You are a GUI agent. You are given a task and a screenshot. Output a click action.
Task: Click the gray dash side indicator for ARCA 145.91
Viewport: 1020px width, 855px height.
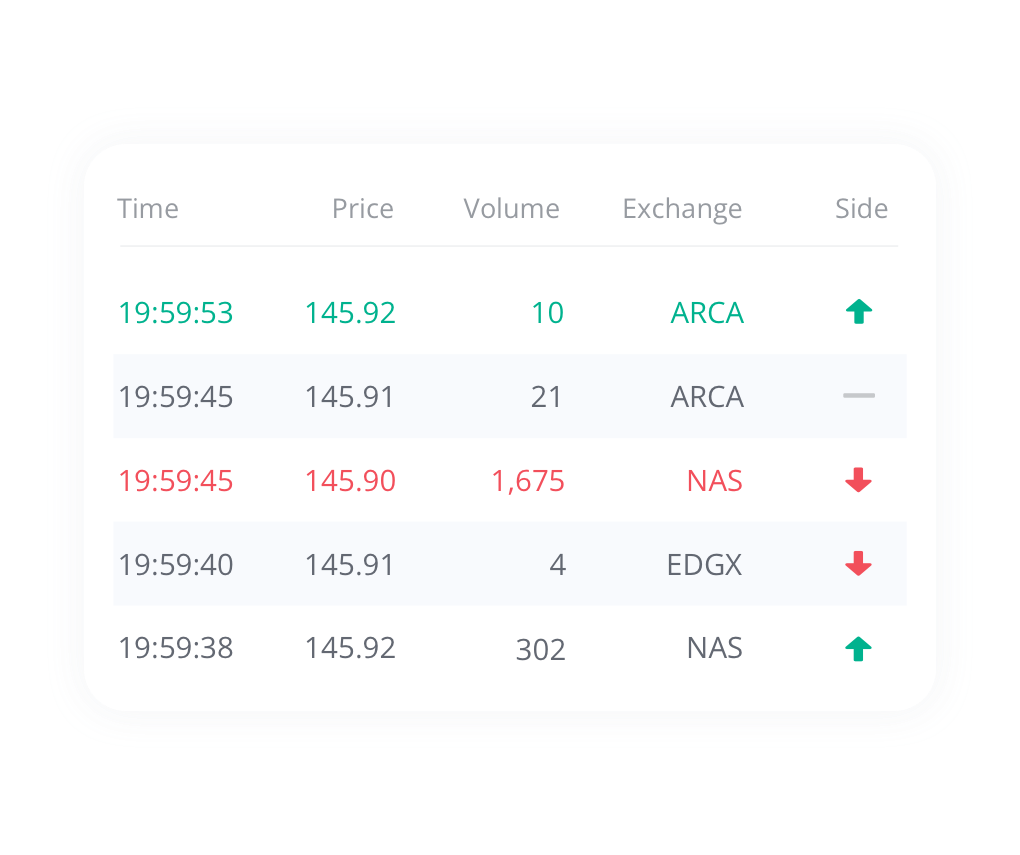[x=859, y=395]
